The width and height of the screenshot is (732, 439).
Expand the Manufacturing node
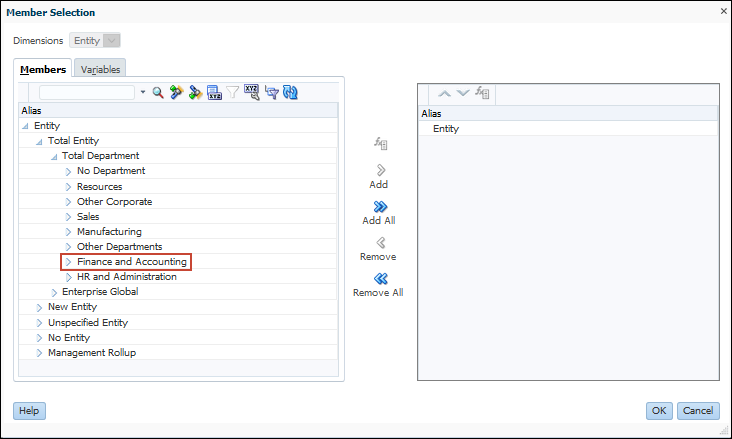click(x=68, y=232)
